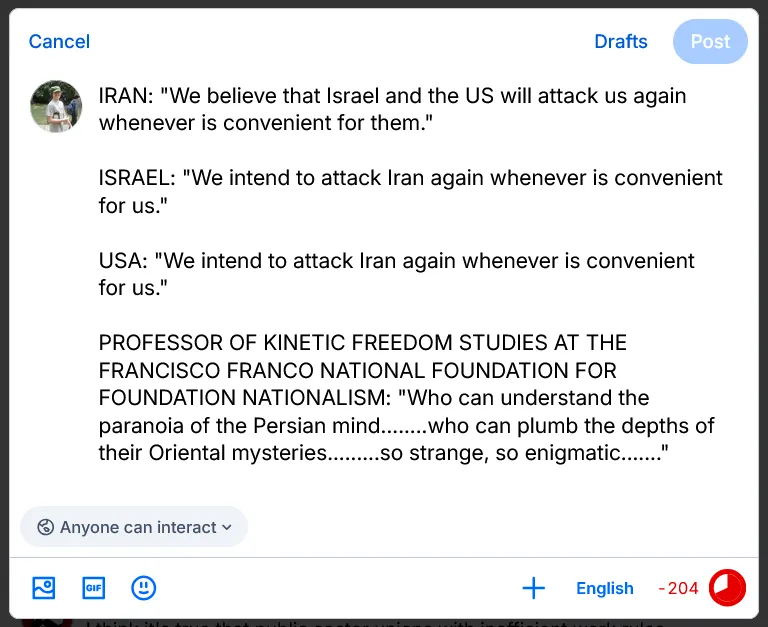Place cursor in the IRAN quote line
This screenshot has width=768, height=627.
(x=390, y=97)
